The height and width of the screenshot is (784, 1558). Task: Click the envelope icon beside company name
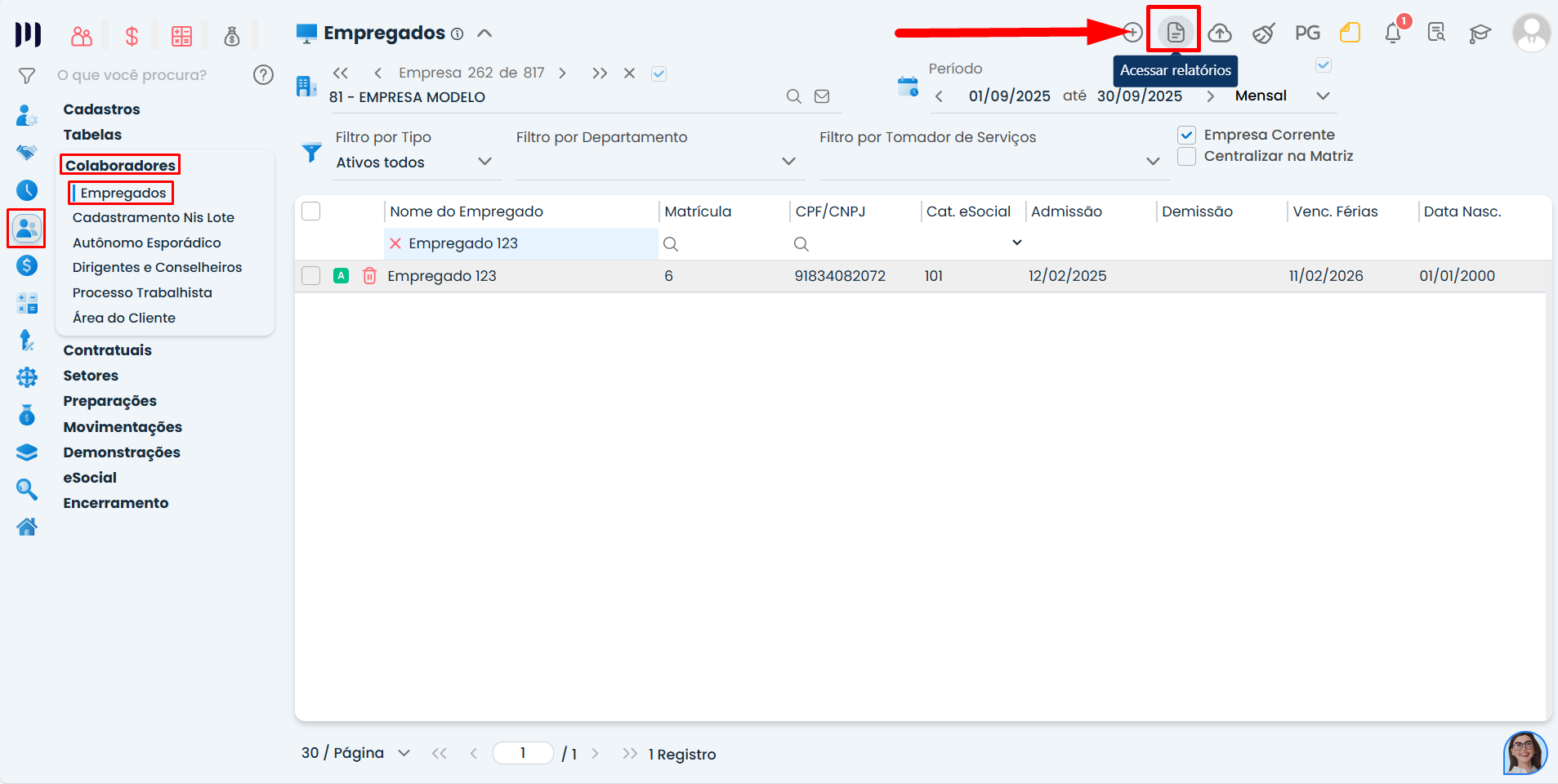[822, 96]
